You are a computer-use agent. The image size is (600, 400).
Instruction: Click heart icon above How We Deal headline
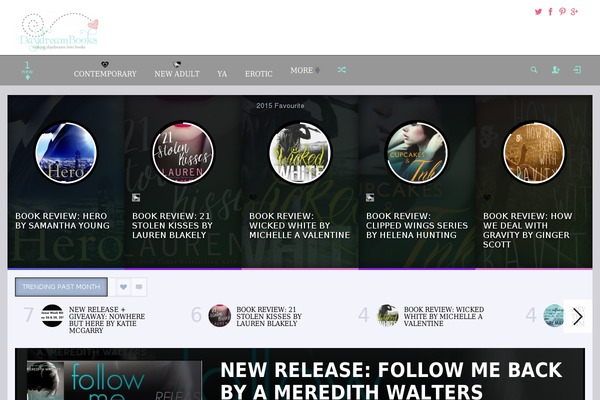(487, 198)
